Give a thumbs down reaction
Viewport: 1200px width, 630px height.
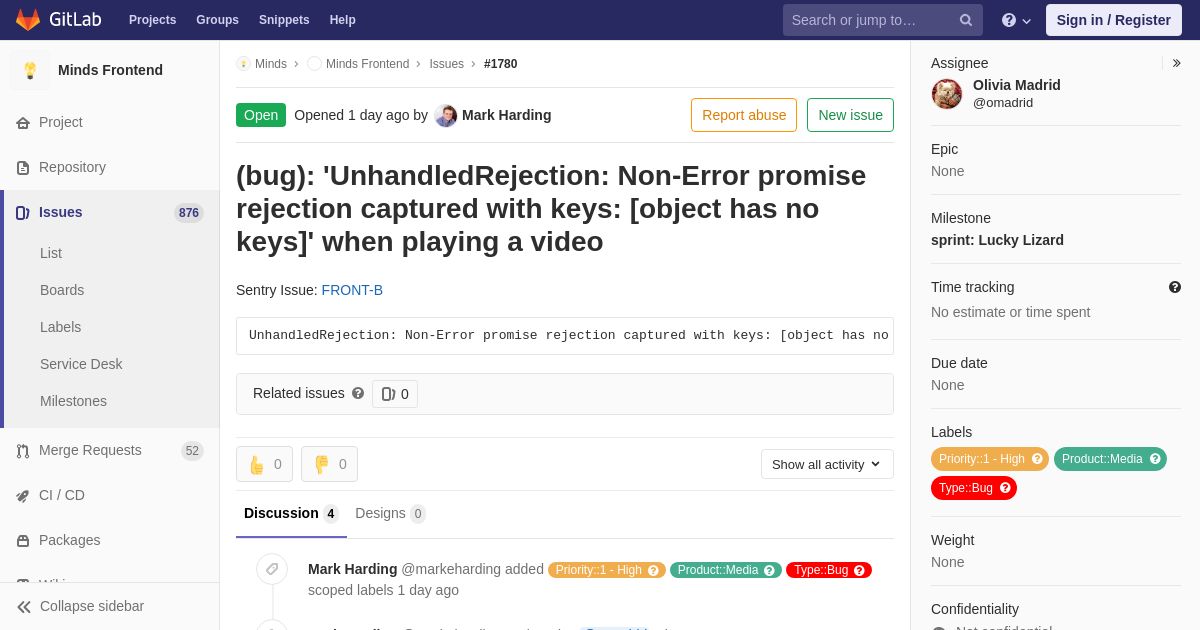329,464
